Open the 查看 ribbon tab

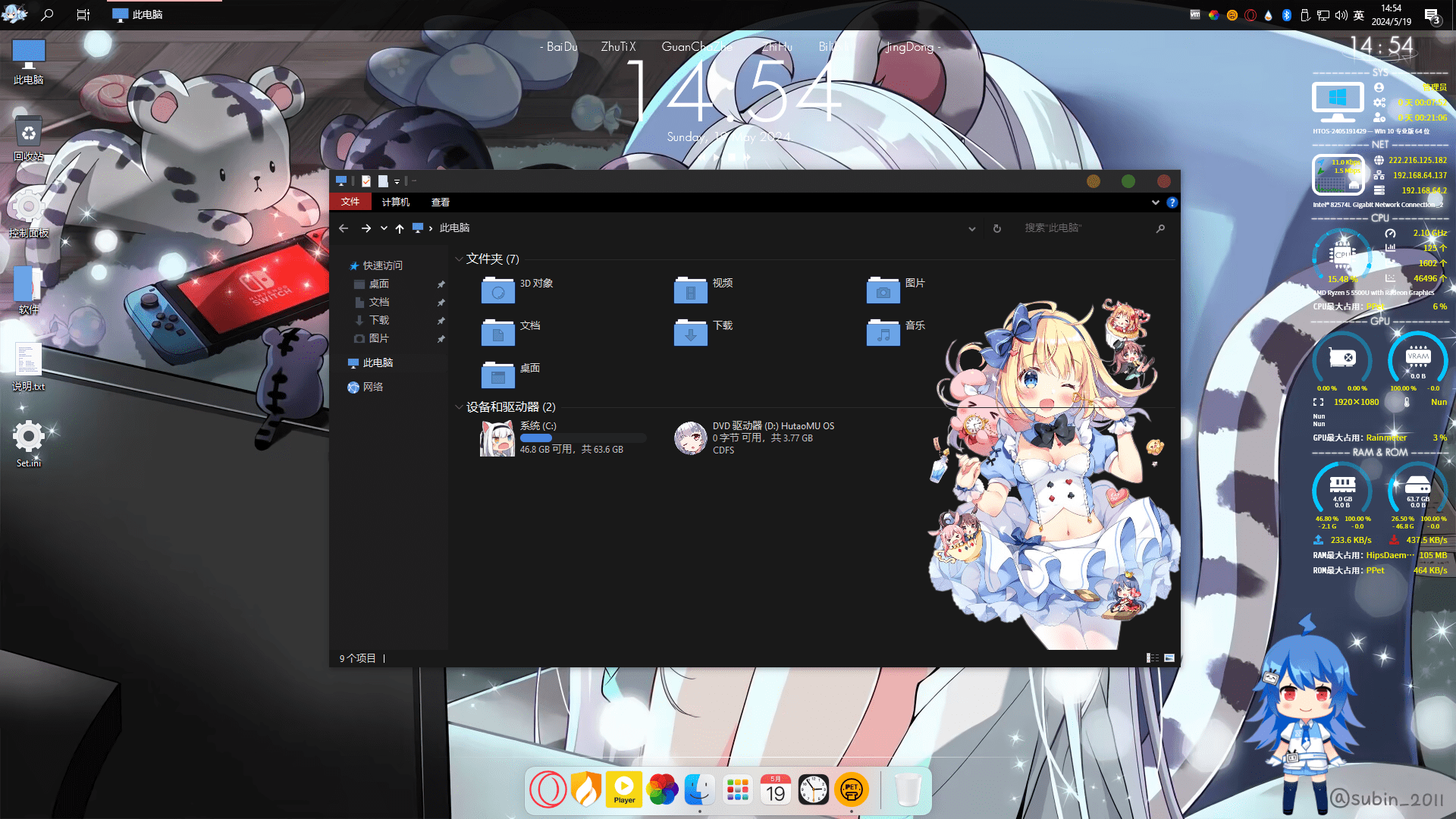441,202
